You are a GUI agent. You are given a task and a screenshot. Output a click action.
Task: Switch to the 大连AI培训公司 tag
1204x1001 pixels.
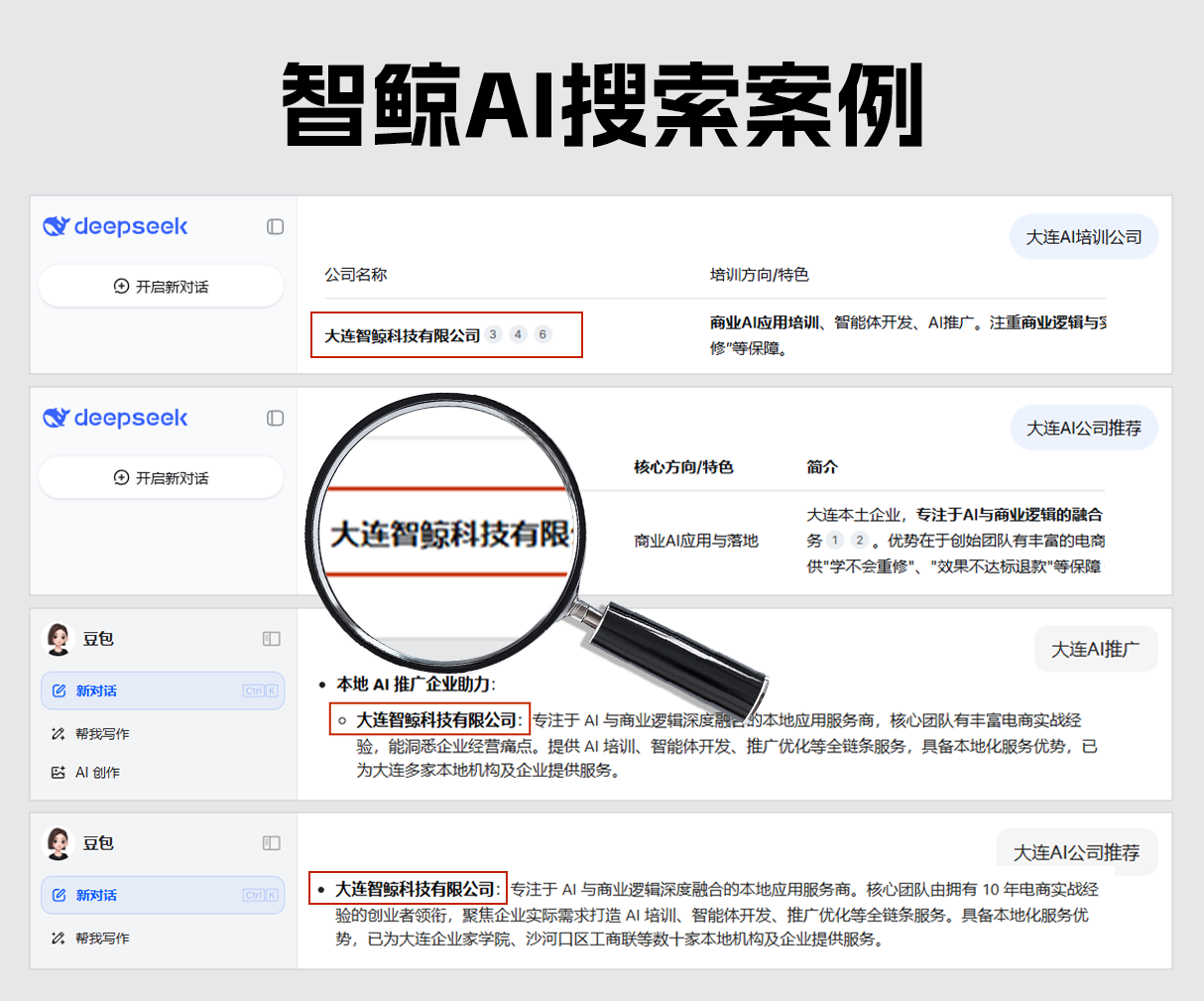coord(1083,236)
